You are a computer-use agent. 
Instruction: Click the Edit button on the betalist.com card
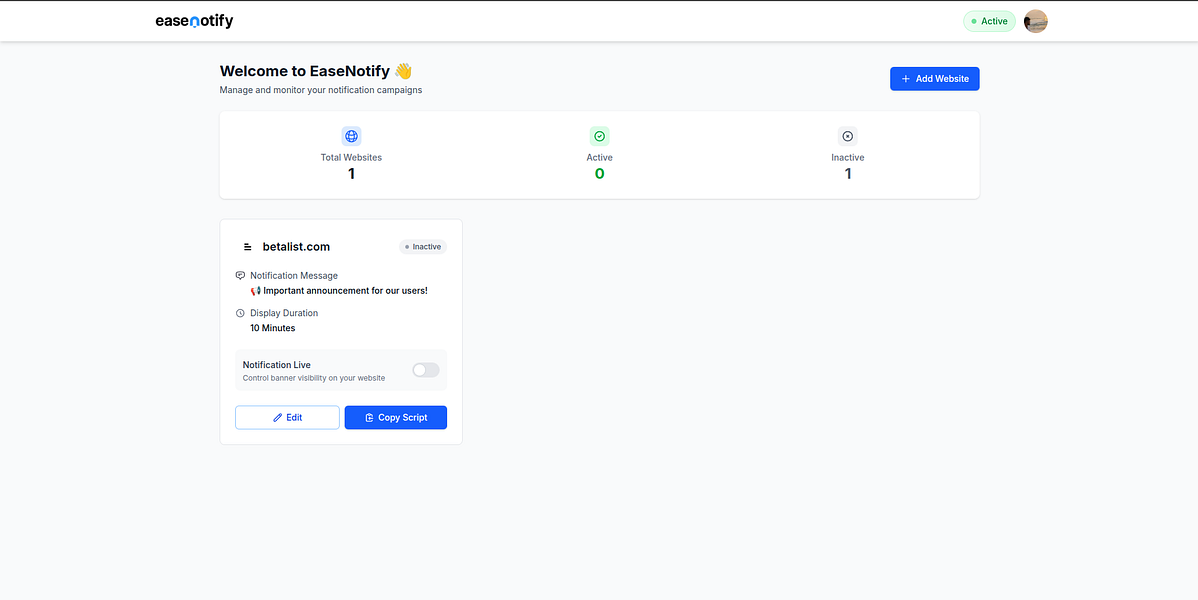click(287, 417)
